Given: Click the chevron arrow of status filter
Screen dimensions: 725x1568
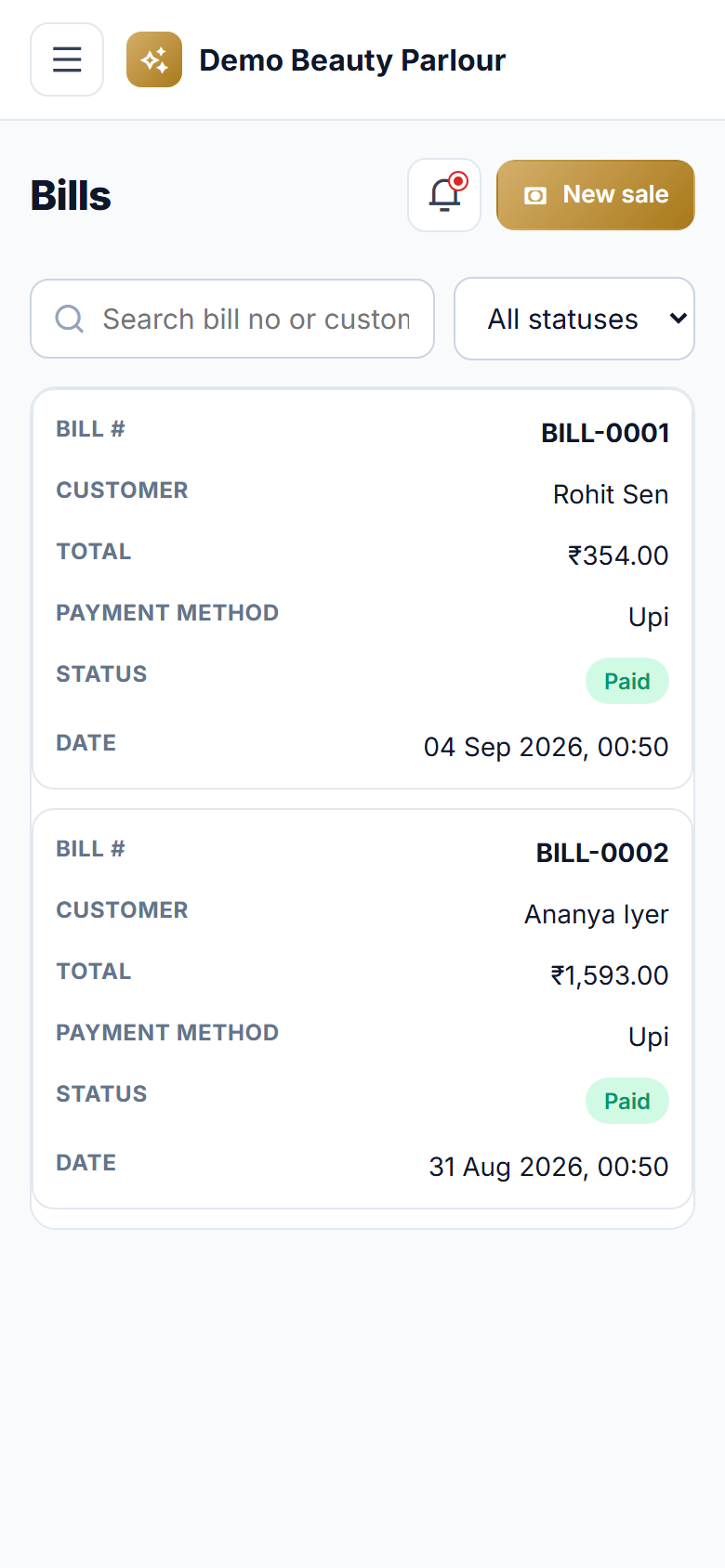Looking at the screenshot, I should tap(679, 319).
